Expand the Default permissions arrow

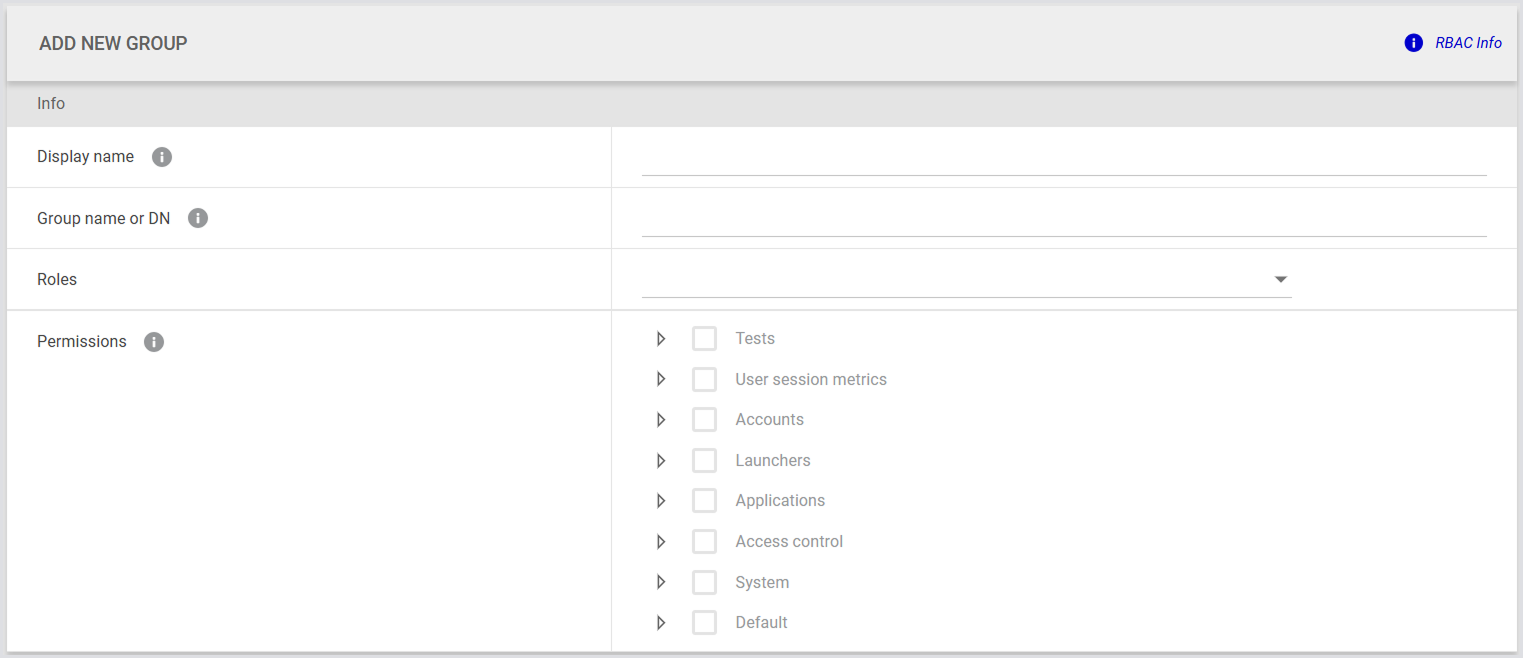661,623
